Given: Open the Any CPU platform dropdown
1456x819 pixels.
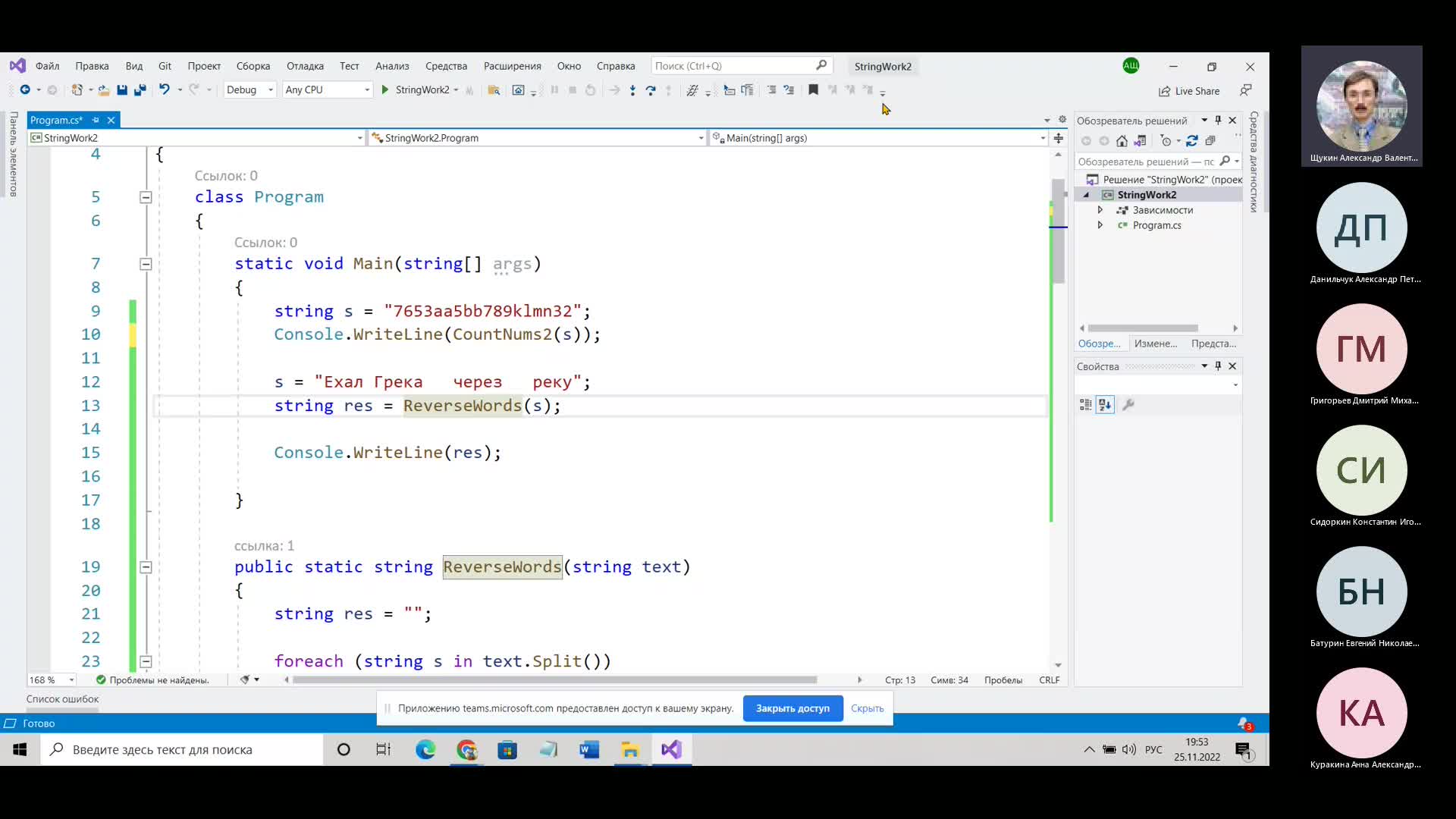Looking at the screenshot, I should (x=328, y=89).
